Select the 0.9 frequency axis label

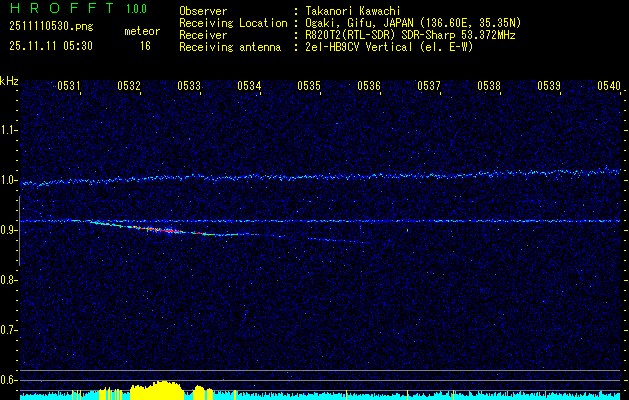coord(9,230)
